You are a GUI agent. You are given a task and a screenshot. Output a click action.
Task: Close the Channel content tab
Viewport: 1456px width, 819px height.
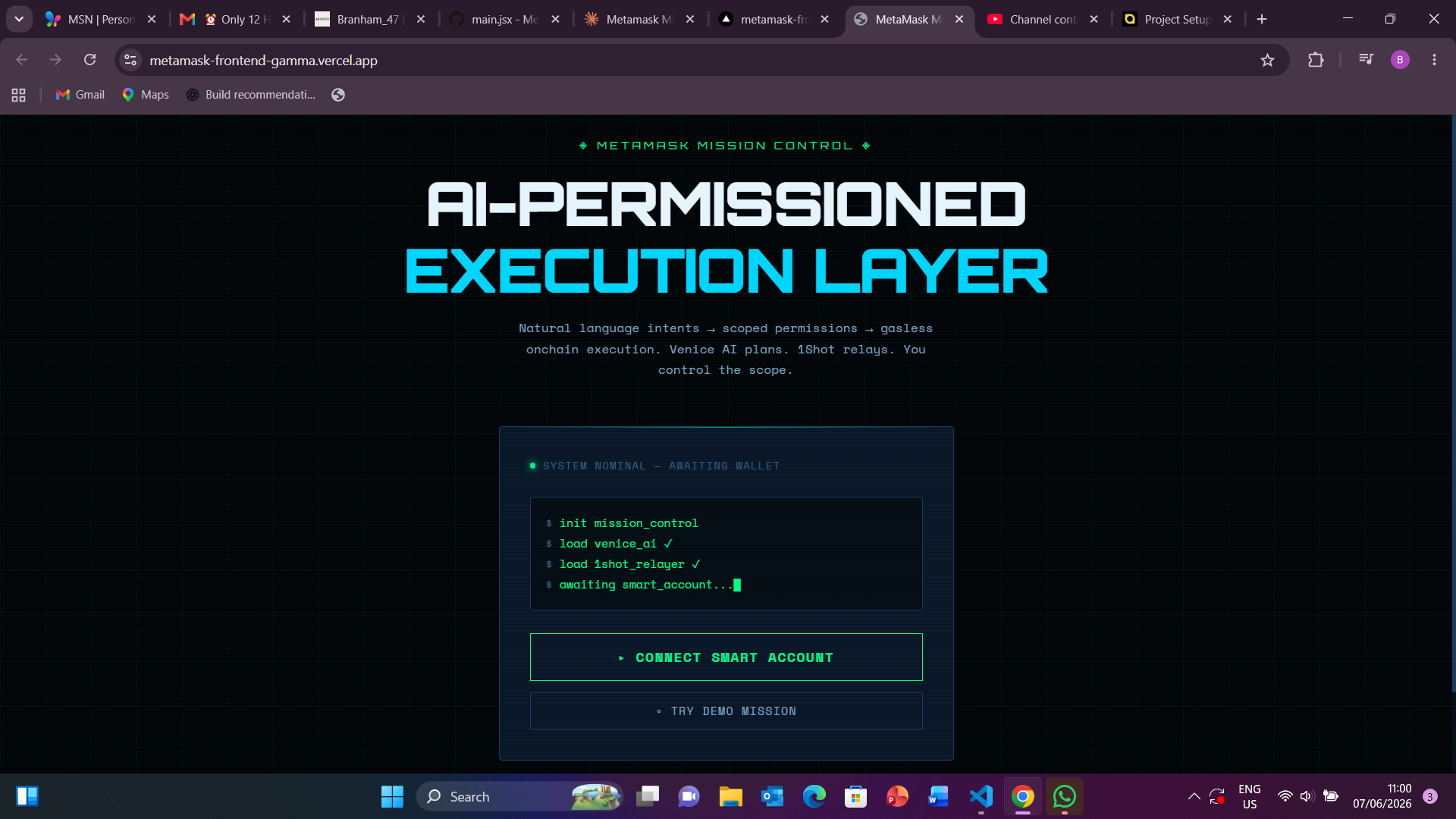tap(1094, 19)
